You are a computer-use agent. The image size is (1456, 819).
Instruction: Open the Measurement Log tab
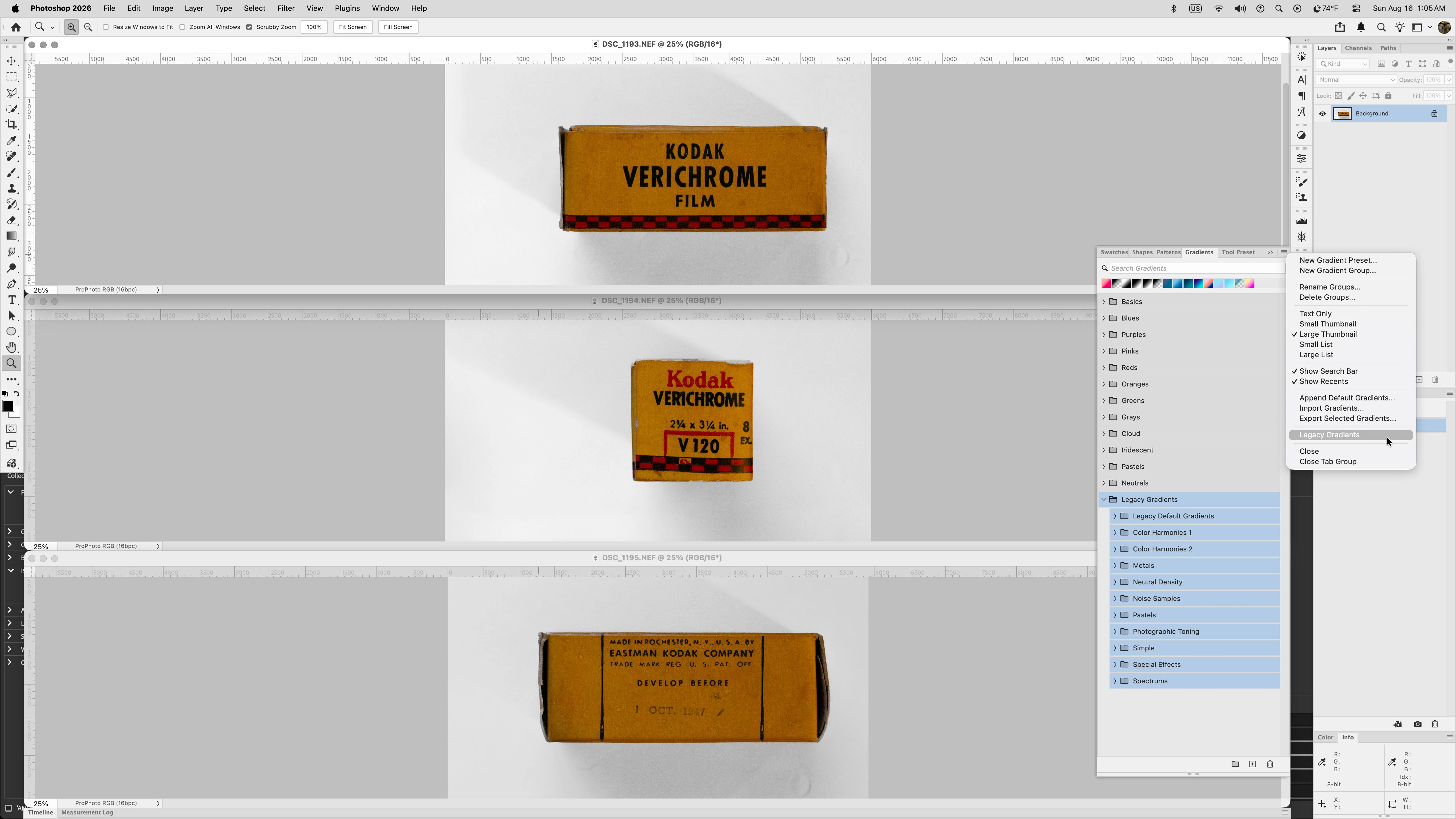87,813
